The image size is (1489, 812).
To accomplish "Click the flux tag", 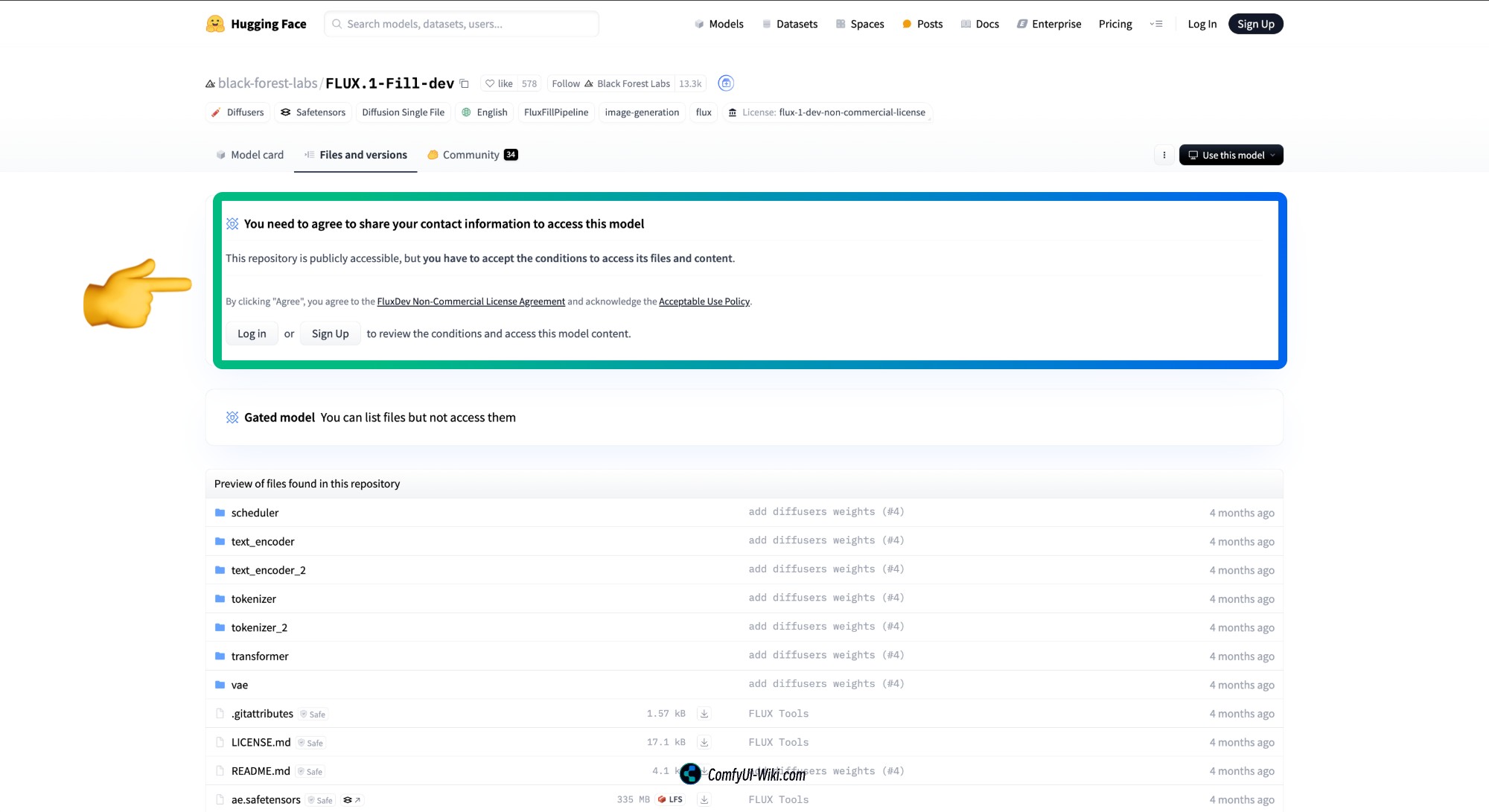I will (x=704, y=112).
